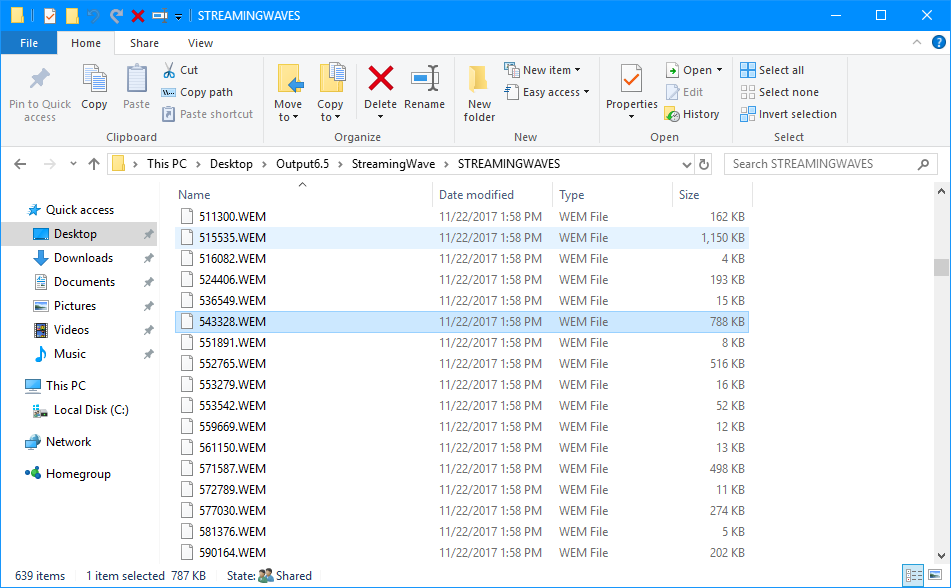Sort files by the Size column
This screenshot has width=951, height=588.
(712, 195)
